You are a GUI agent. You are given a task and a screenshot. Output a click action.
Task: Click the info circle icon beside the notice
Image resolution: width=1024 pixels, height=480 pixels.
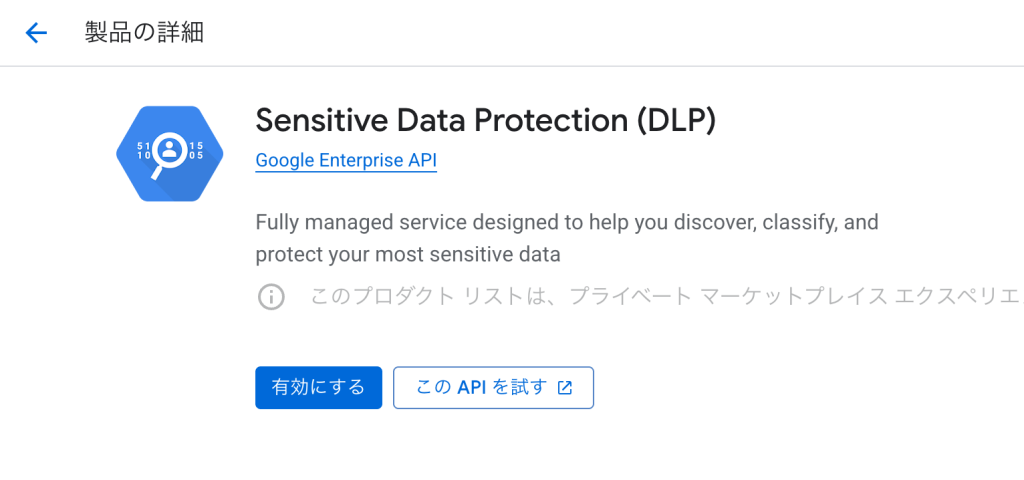(271, 297)
